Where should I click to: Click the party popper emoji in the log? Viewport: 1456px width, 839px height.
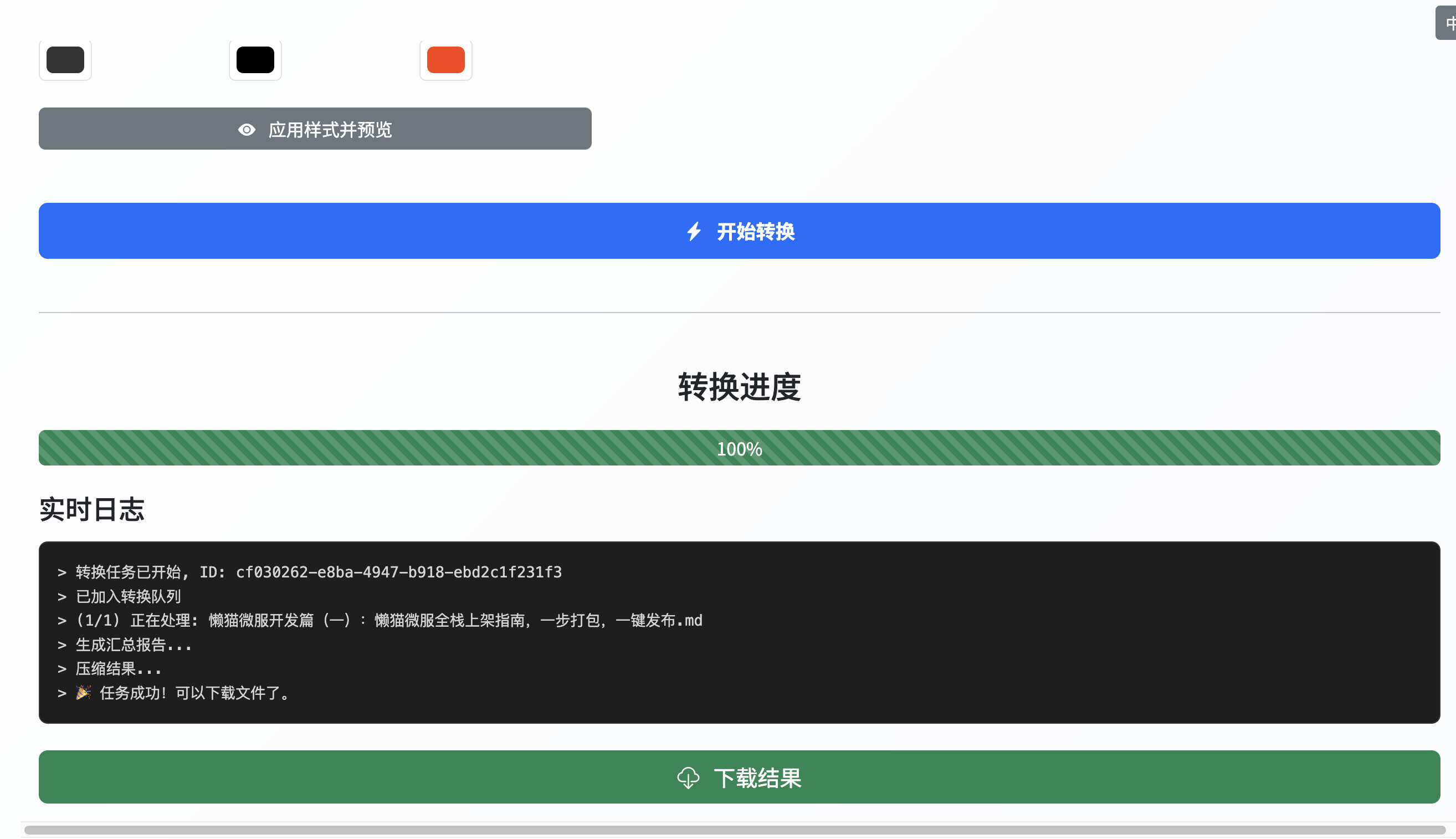pyautogui.click(x=84, y=692)
